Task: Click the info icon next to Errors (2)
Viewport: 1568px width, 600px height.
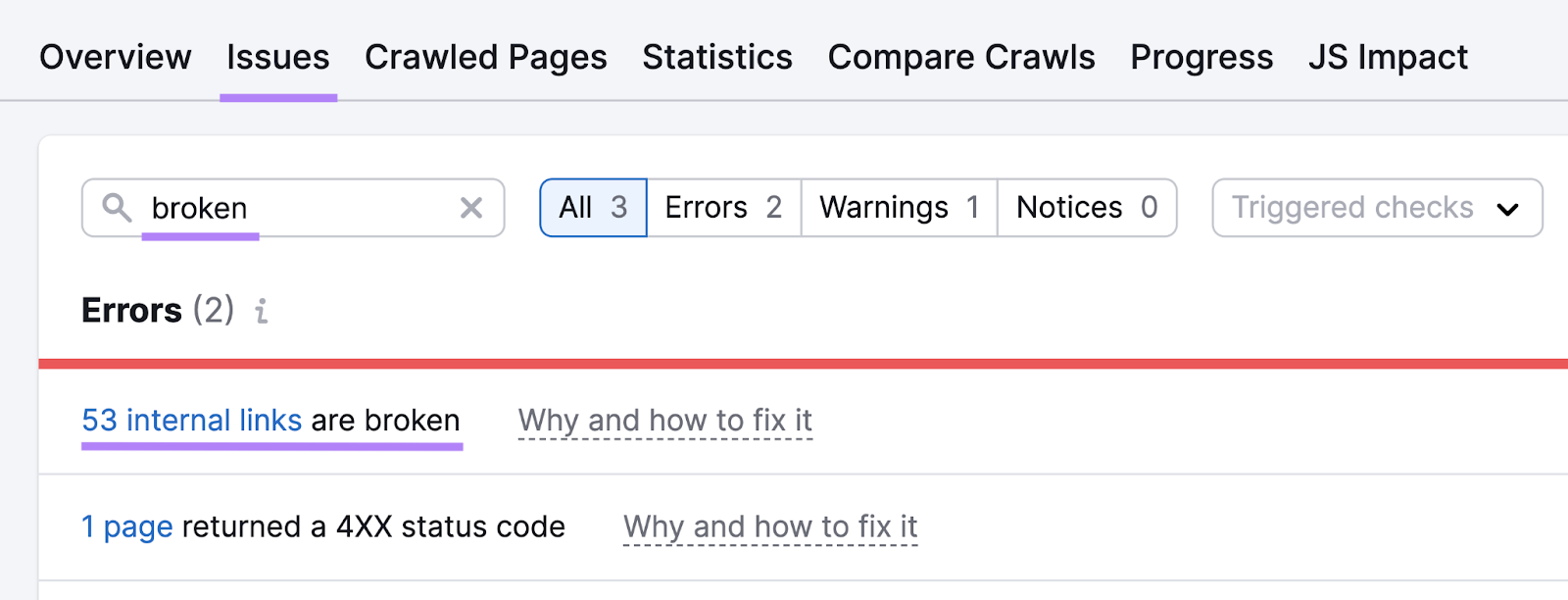Action: coord(260,312)
